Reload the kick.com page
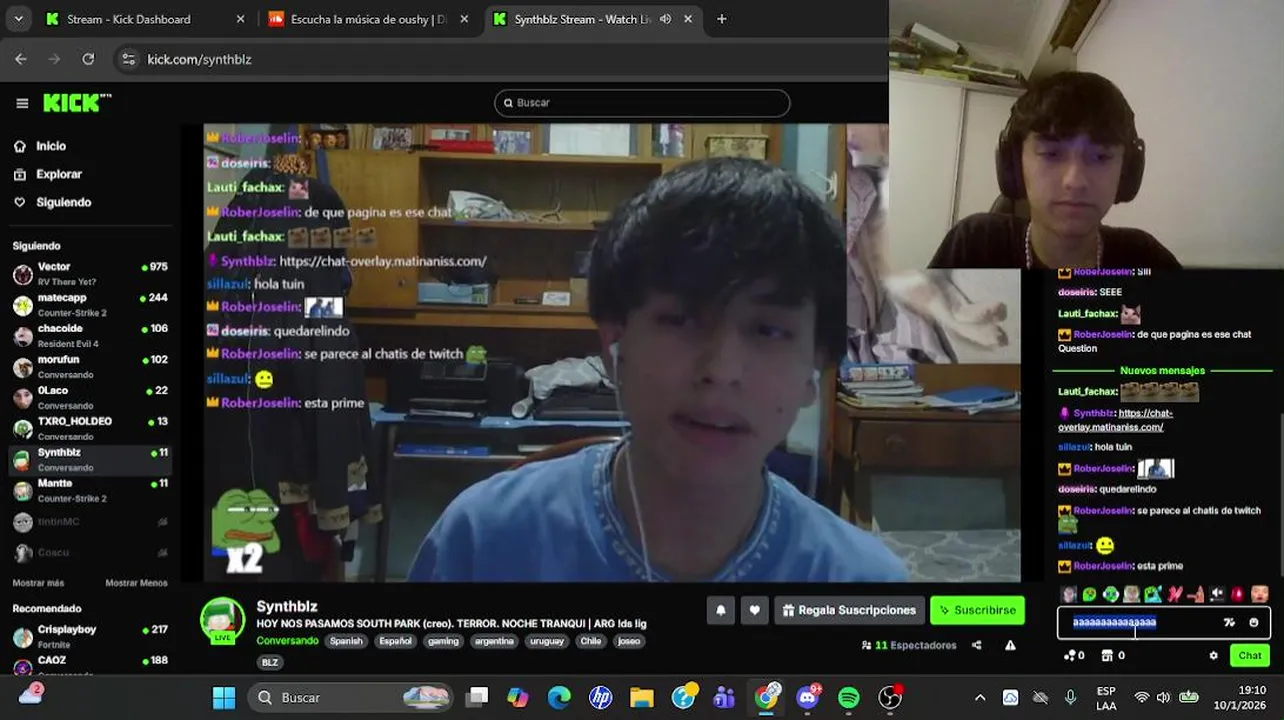Image resolution: width=1284 pixels, height=720 pixels. point(88,59)
